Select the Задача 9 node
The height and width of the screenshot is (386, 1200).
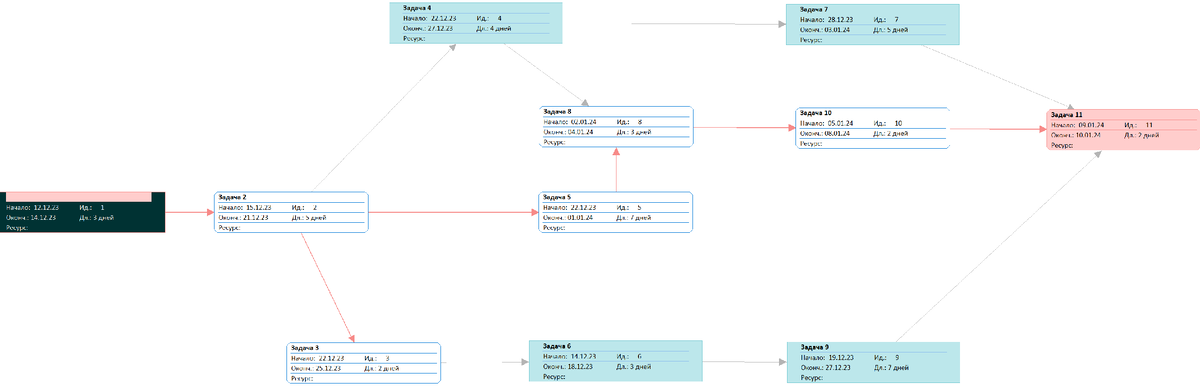(873, 362)
